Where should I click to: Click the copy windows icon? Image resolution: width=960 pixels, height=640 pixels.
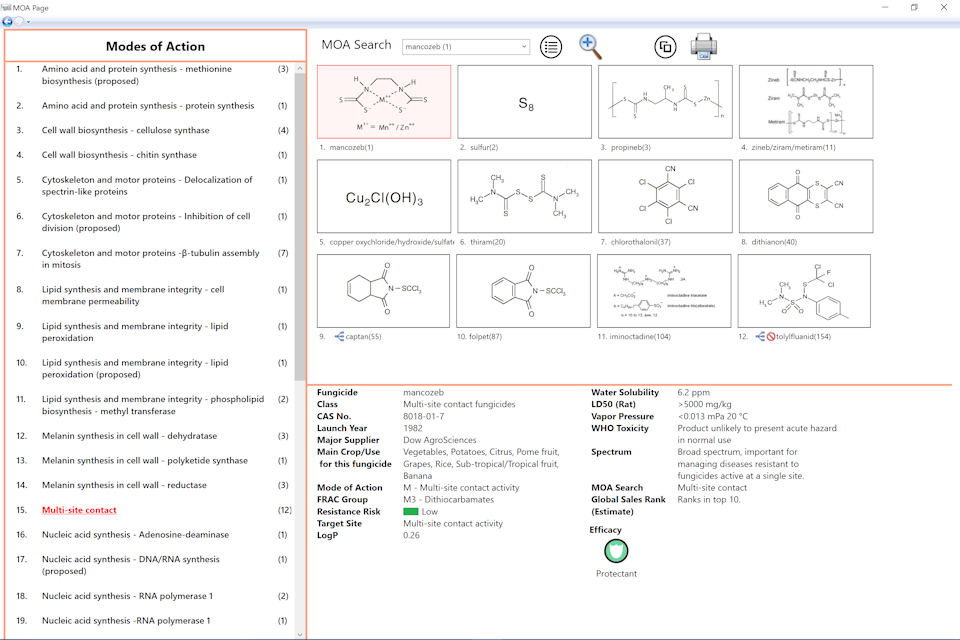[665, 47]
